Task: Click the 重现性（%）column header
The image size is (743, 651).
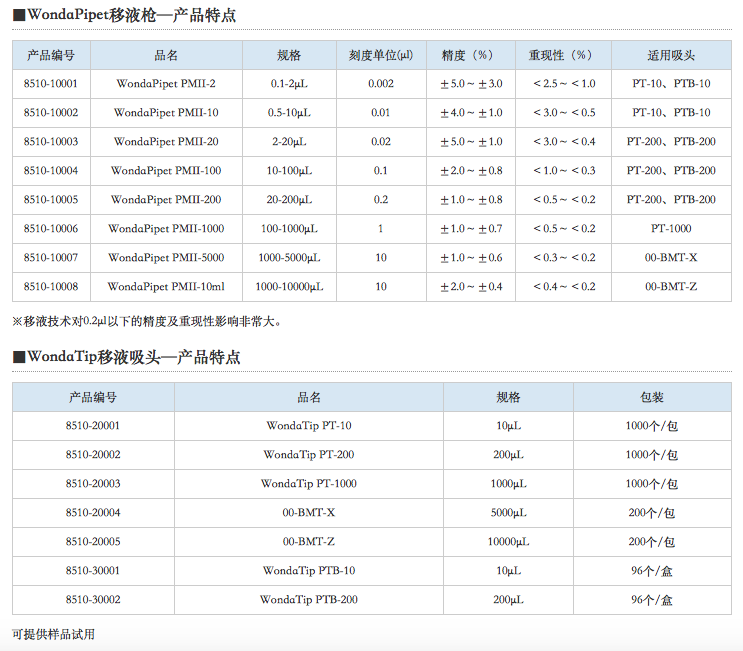Action: 563,55
